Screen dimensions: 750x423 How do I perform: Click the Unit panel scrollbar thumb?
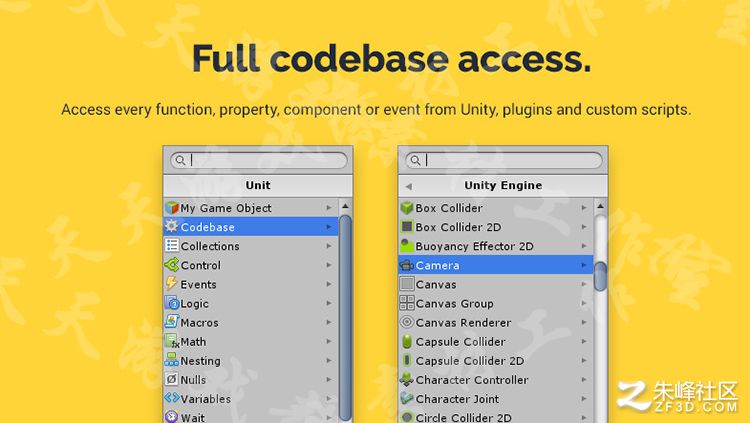coord(345,318)
